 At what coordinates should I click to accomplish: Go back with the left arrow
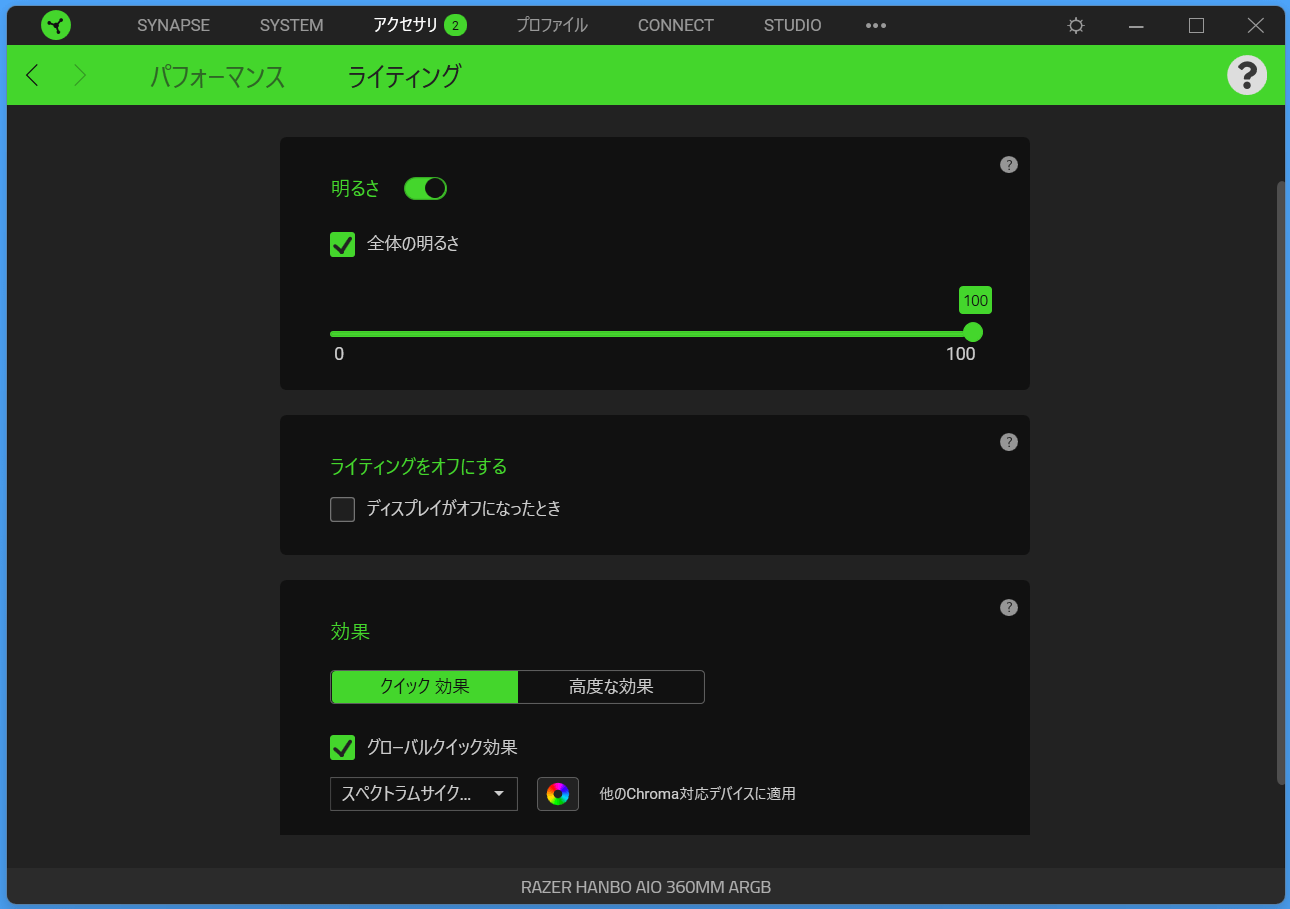coord(32,75)
